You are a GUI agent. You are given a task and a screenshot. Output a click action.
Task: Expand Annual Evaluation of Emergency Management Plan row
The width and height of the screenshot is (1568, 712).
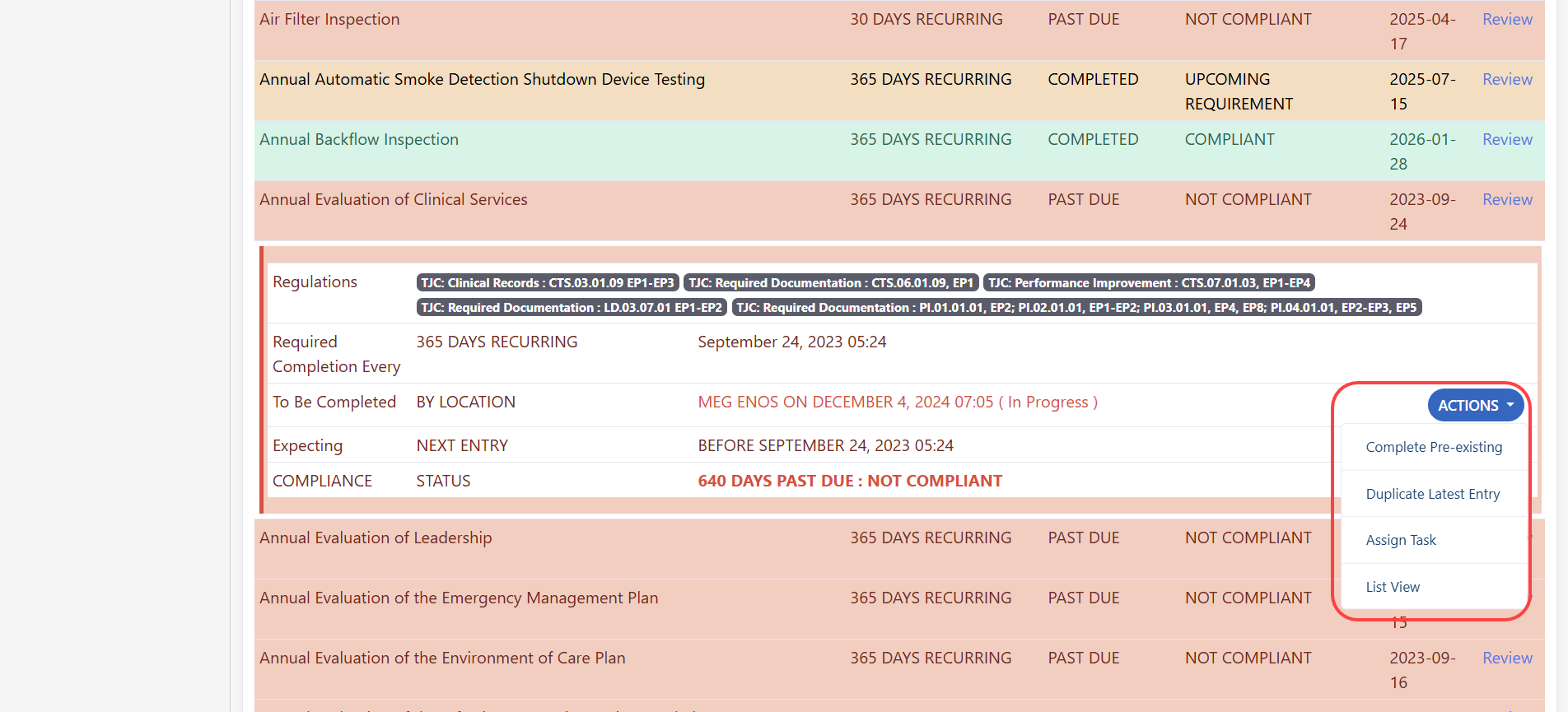coord(459,598)
